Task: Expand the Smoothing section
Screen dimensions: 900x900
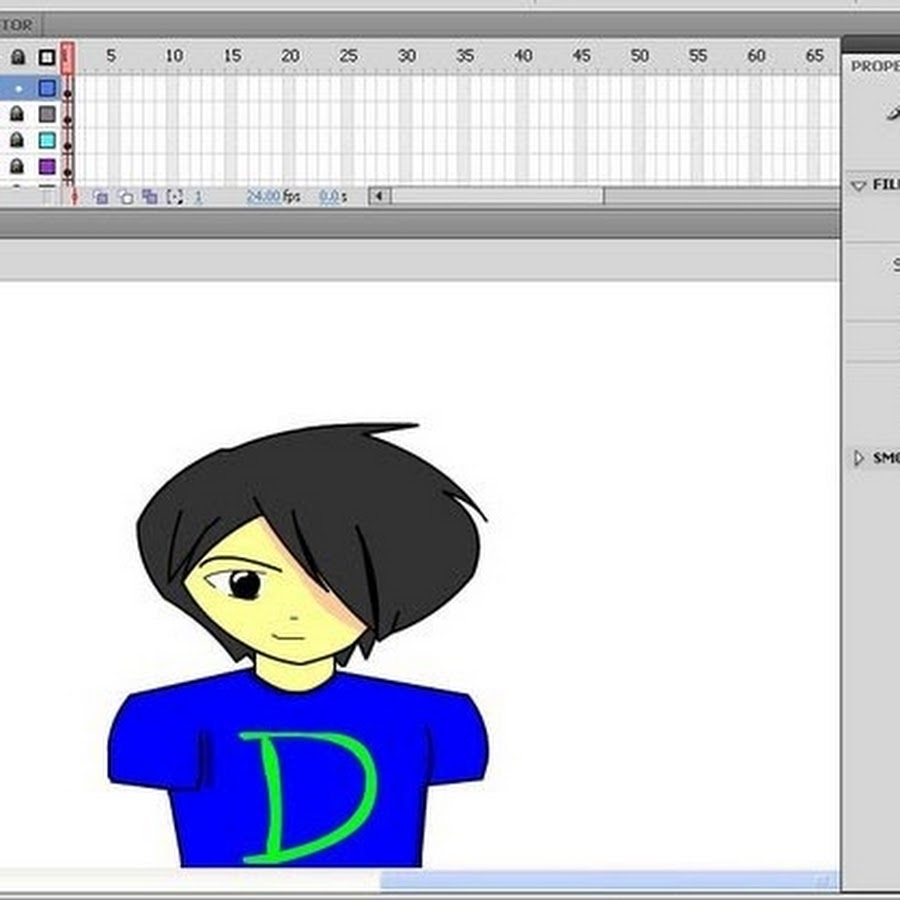Action: tap(858, 458)
